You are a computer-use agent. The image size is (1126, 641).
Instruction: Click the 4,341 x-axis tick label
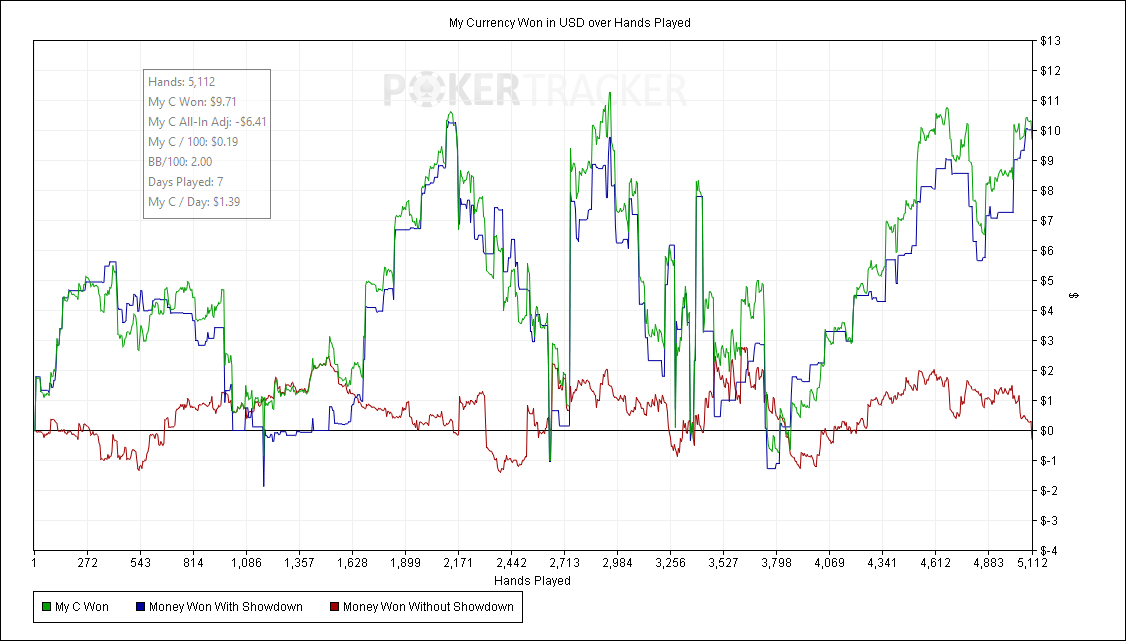click(x=882, y=563)
